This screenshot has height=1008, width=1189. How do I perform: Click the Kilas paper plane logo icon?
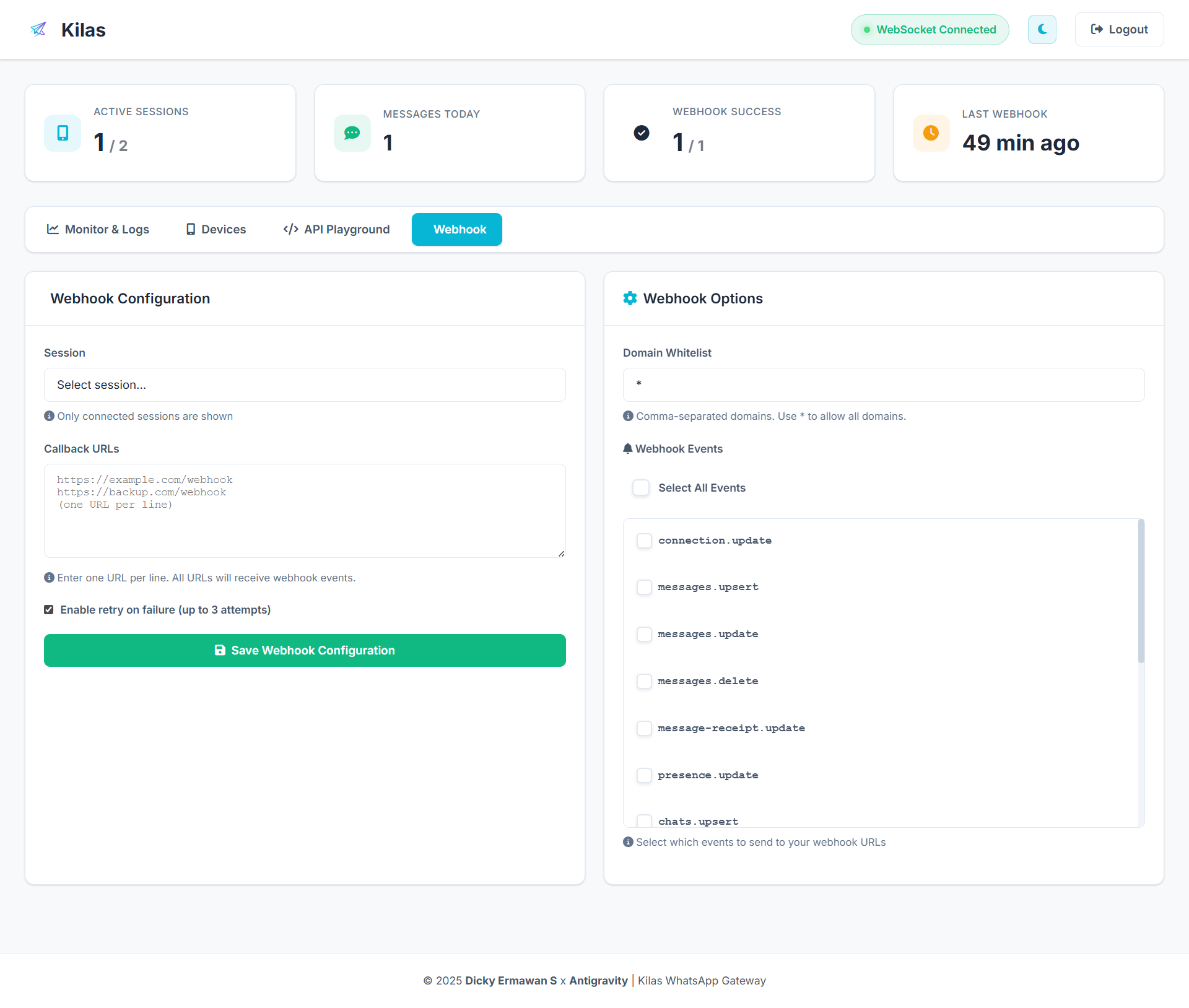click(38, 29)
